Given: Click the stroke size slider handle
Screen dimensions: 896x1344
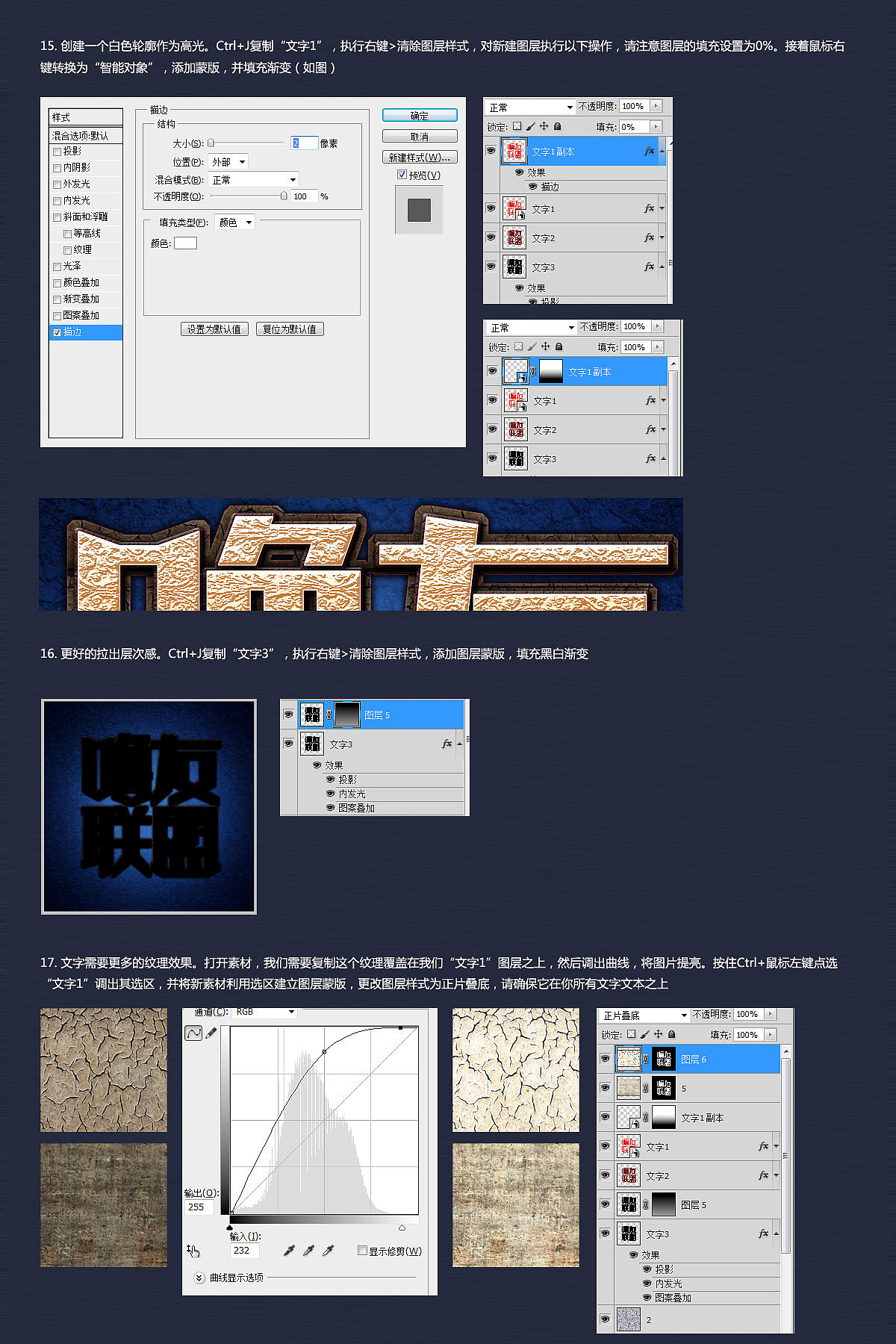Looking at the screenshot, I should (x=211, y=143).
